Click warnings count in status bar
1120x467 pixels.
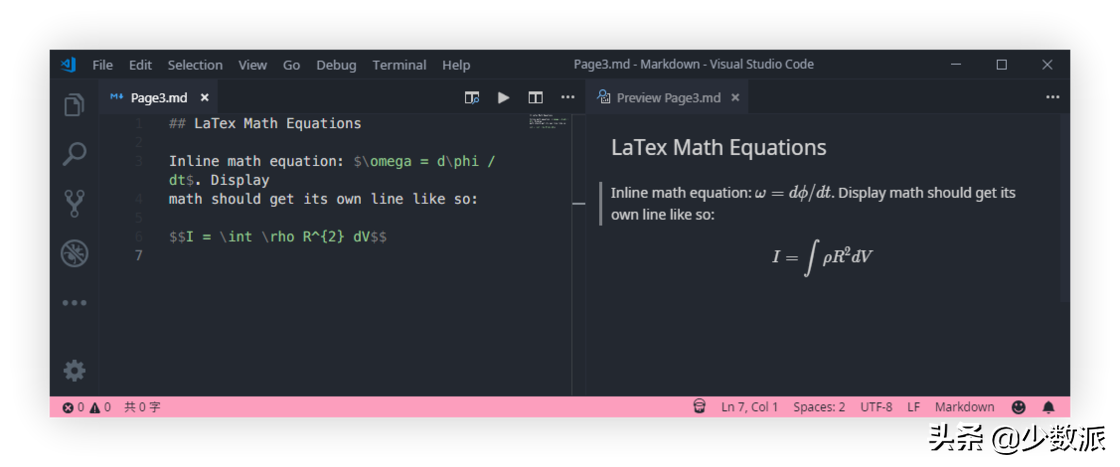click(x=100, y=407)
